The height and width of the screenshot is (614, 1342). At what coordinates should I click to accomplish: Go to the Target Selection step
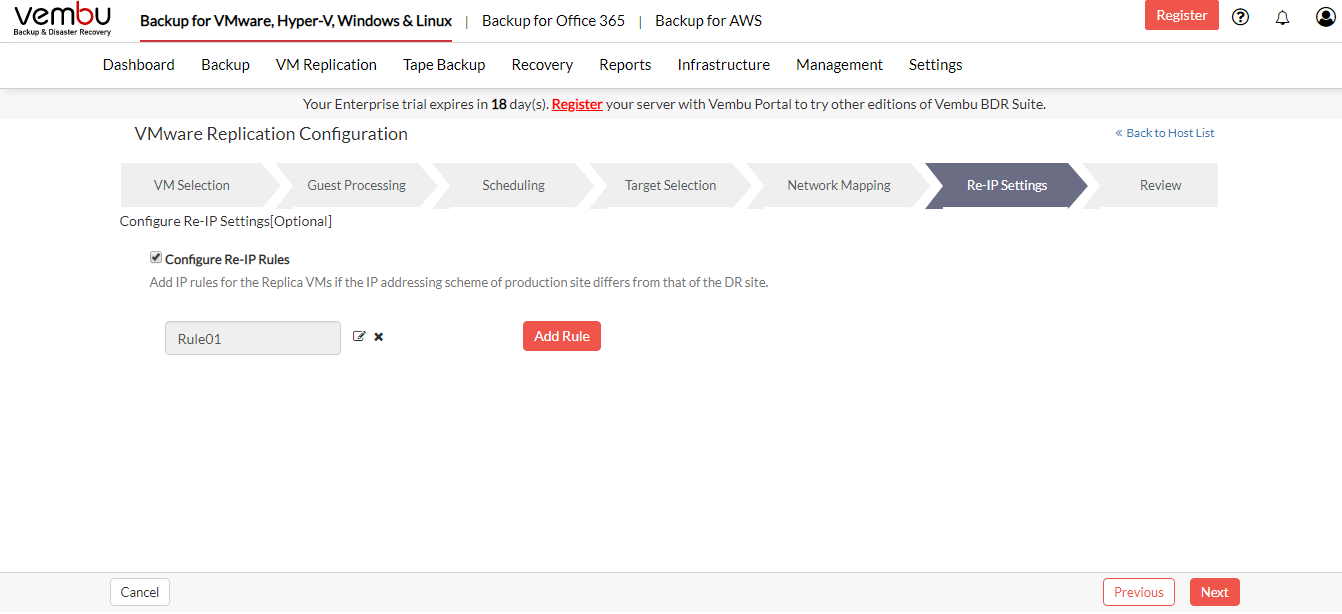[670, 185]
